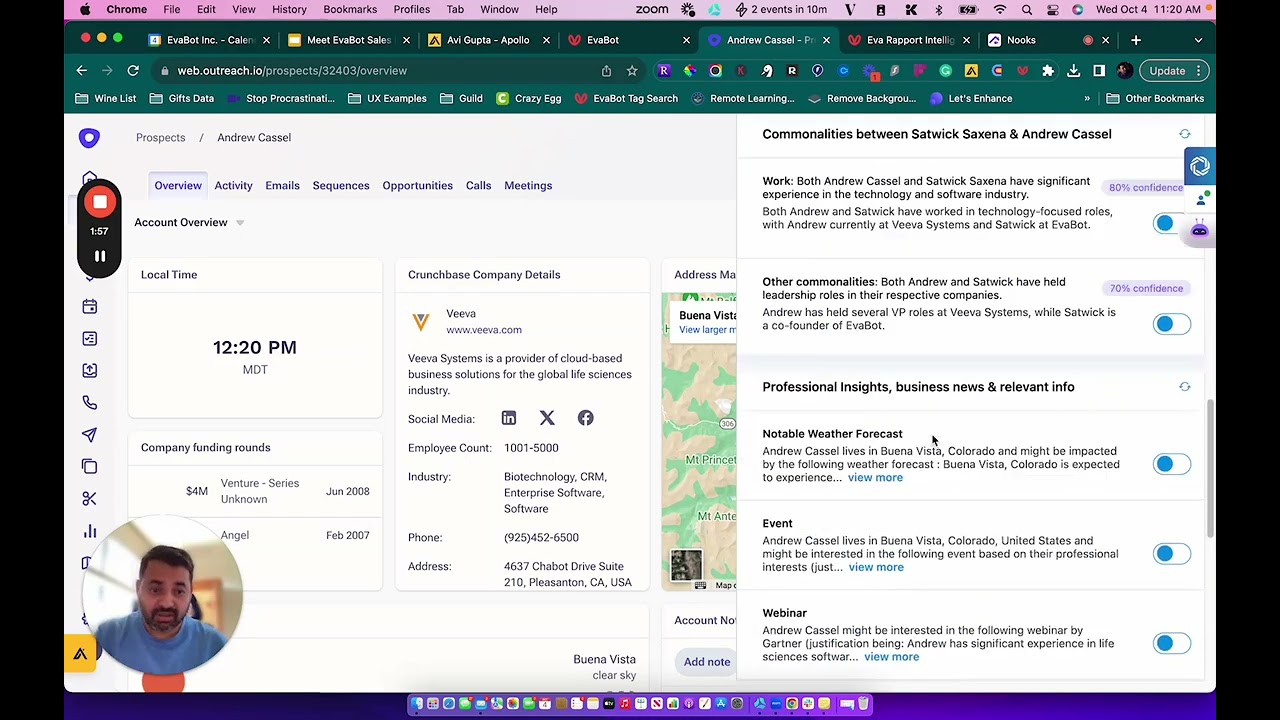Click view more under Notable Weather Forecast
Screen dimensions: 1280x720
pyautogui.click(x=875, y=478)
